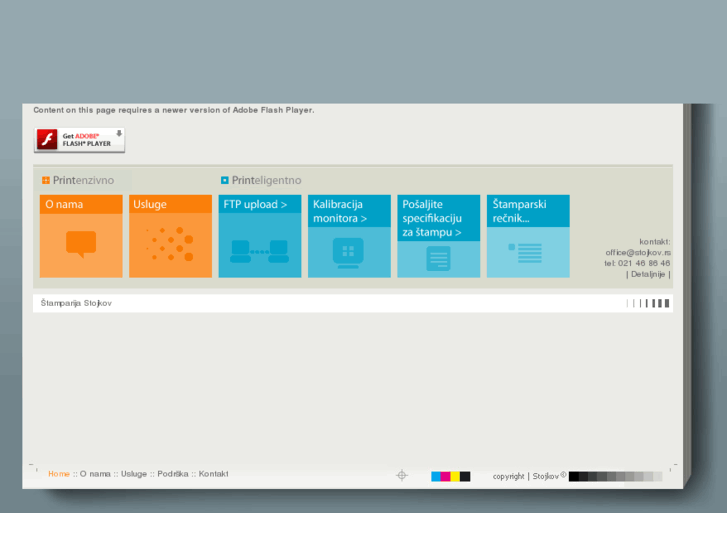Click the connected computers icon
The image size is (727, 545).
(x=260, y=251)
